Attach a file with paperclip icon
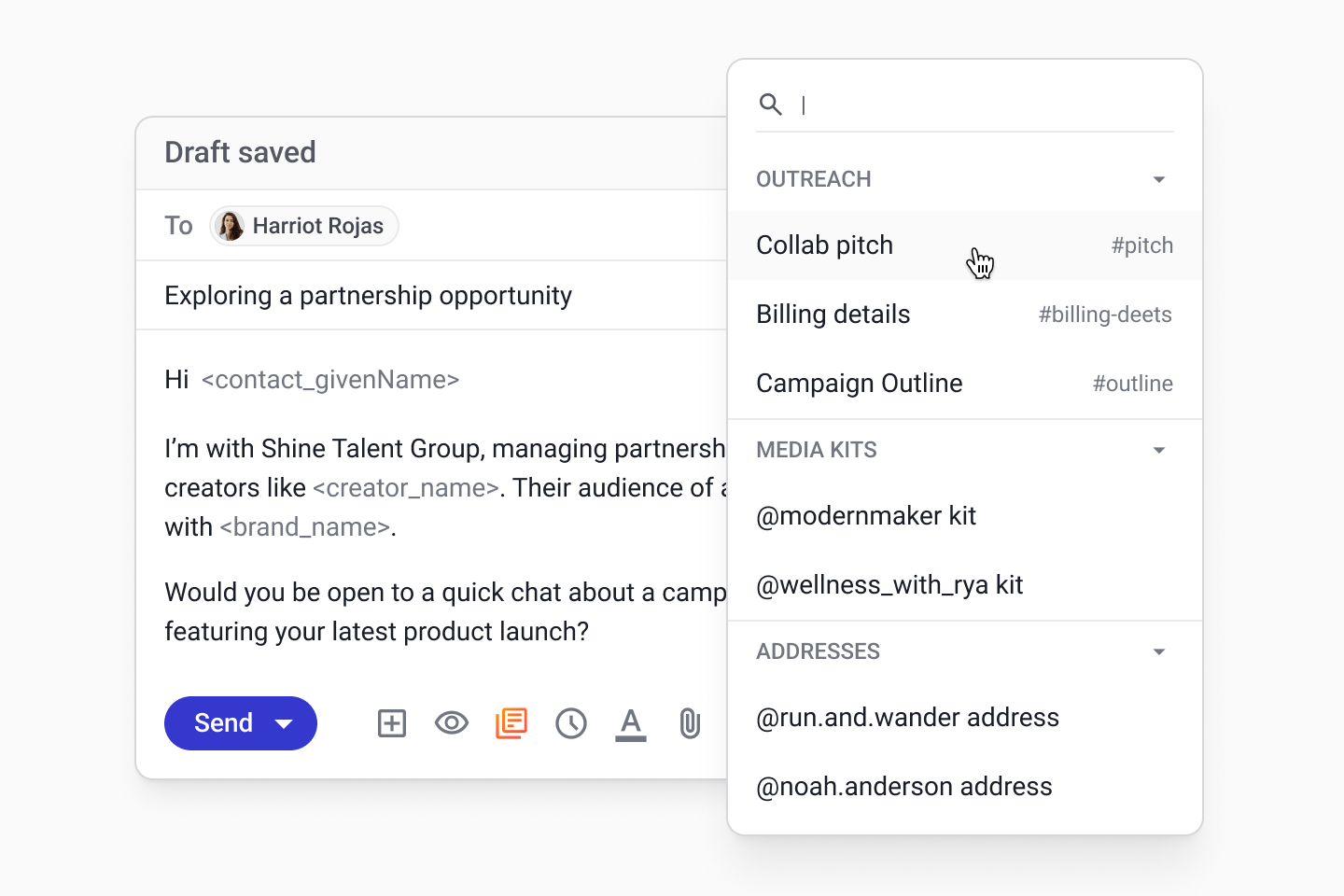This screenshot has width=1344, height=896. point(690,723)
